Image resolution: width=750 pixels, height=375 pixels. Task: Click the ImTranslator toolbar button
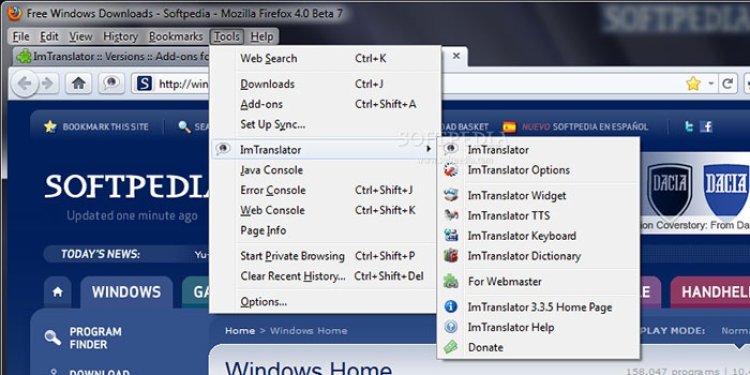point(111,83)
